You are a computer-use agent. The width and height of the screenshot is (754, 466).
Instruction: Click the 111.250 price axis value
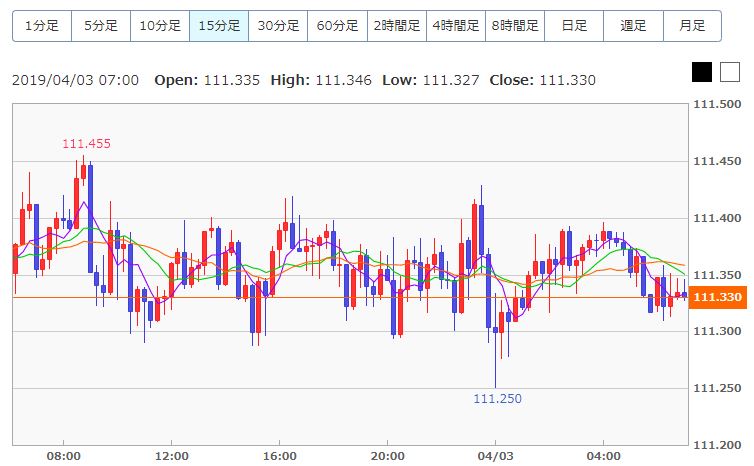pyautogui.click(x=717, y=388)
